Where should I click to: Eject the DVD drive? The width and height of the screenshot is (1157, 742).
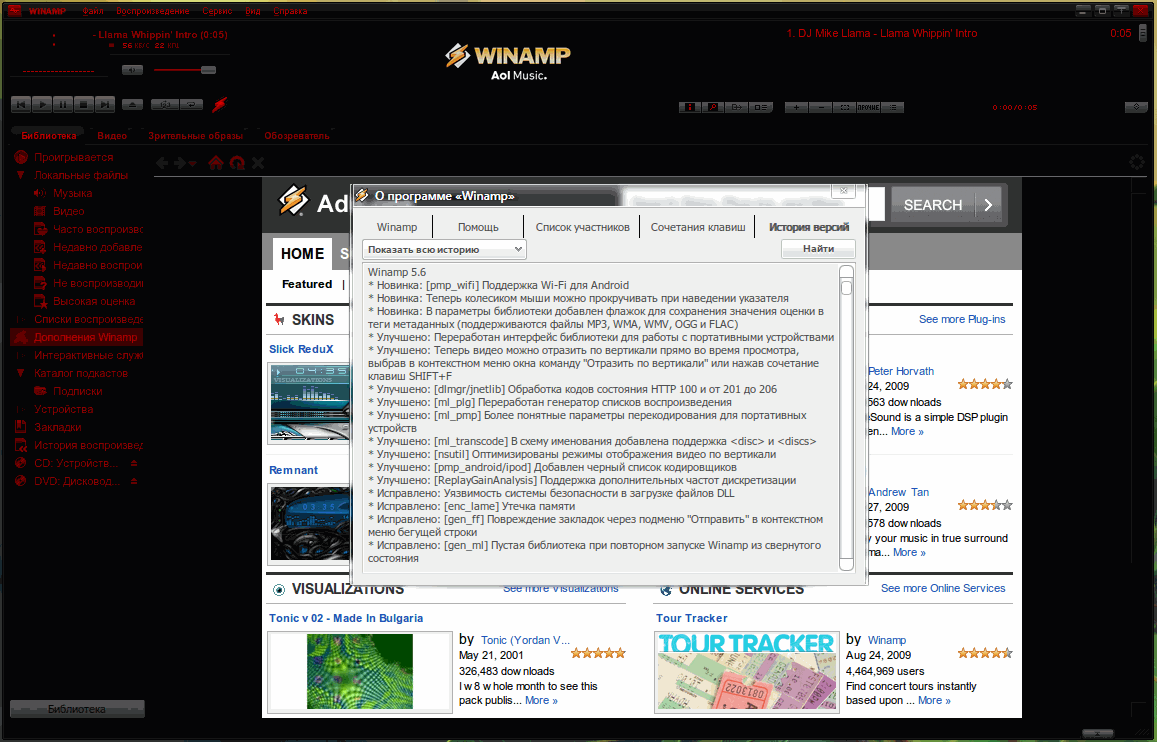(134, 481)
